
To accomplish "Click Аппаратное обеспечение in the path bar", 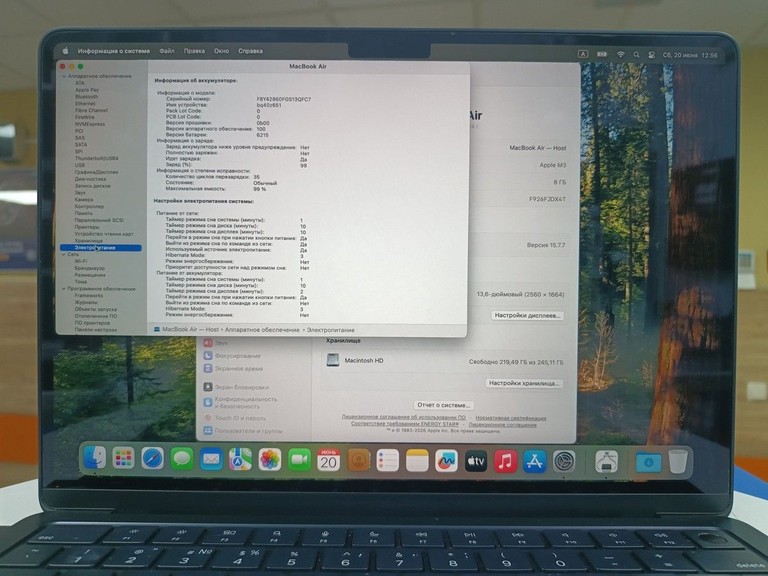I will coord(262,330).
